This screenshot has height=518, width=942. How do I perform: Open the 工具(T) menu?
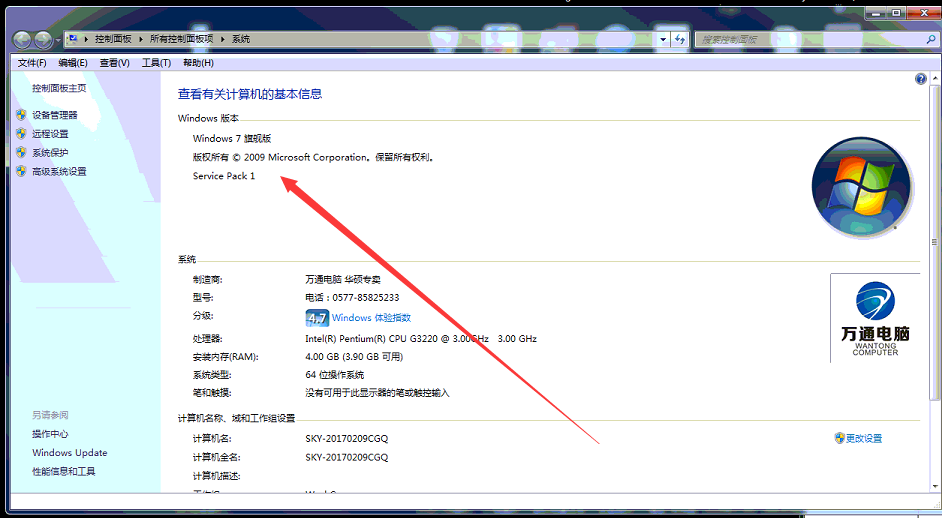pos(156,63)
